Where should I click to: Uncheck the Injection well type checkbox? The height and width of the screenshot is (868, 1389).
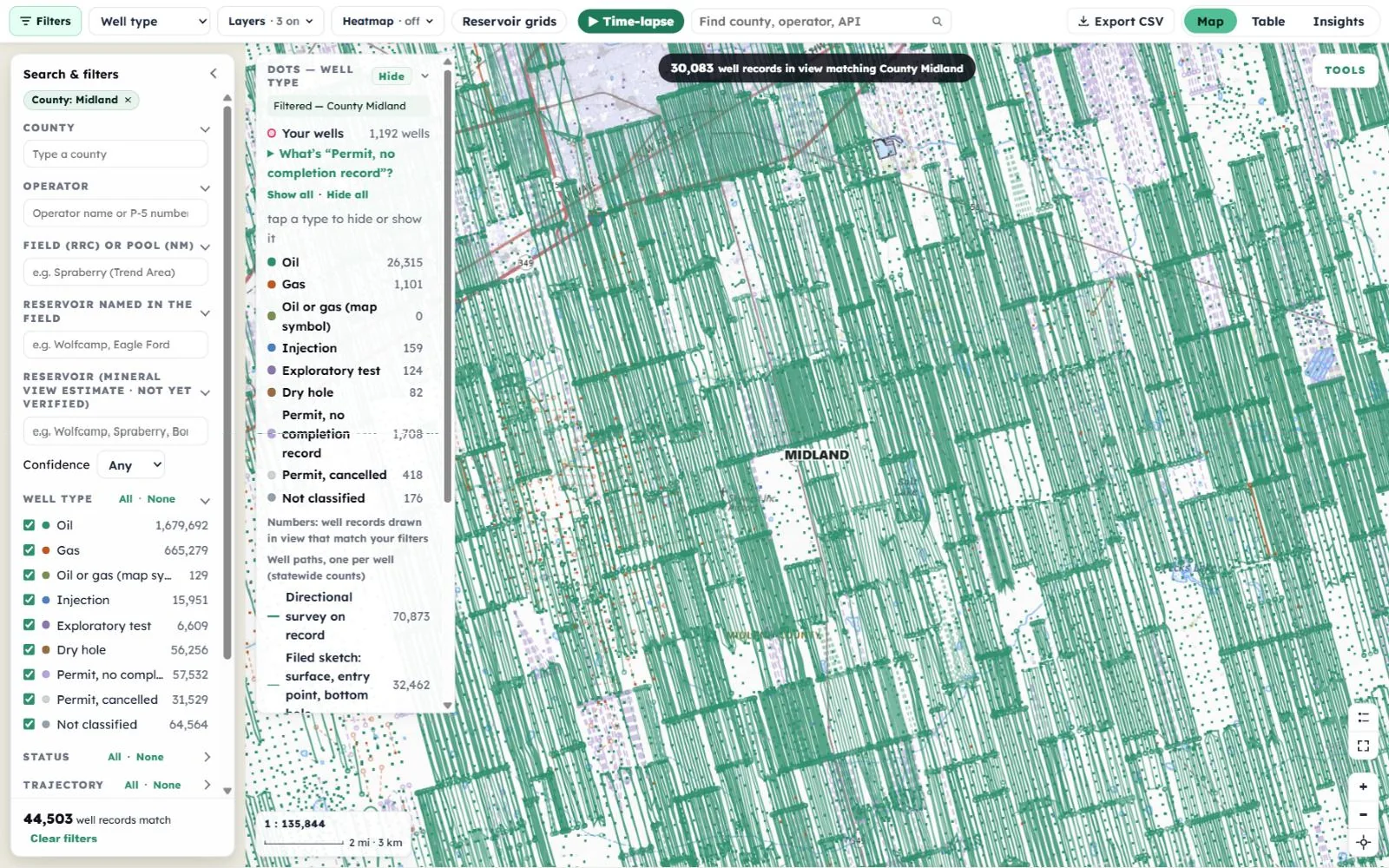point(29,600)
